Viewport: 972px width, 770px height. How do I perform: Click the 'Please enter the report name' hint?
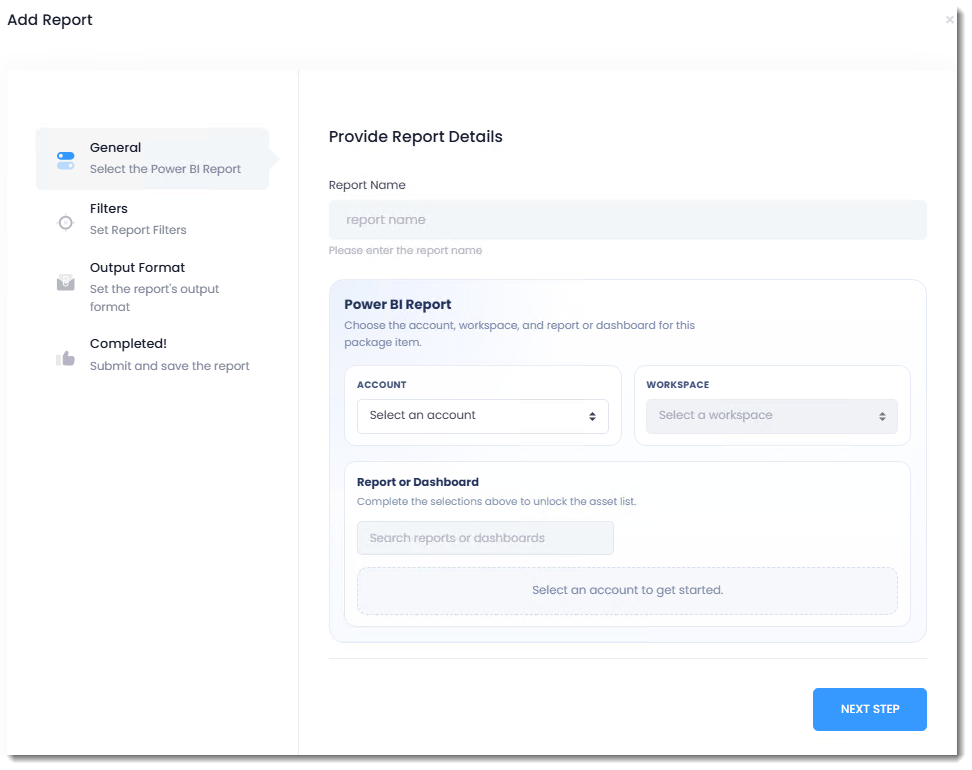[x=405, y=251]
